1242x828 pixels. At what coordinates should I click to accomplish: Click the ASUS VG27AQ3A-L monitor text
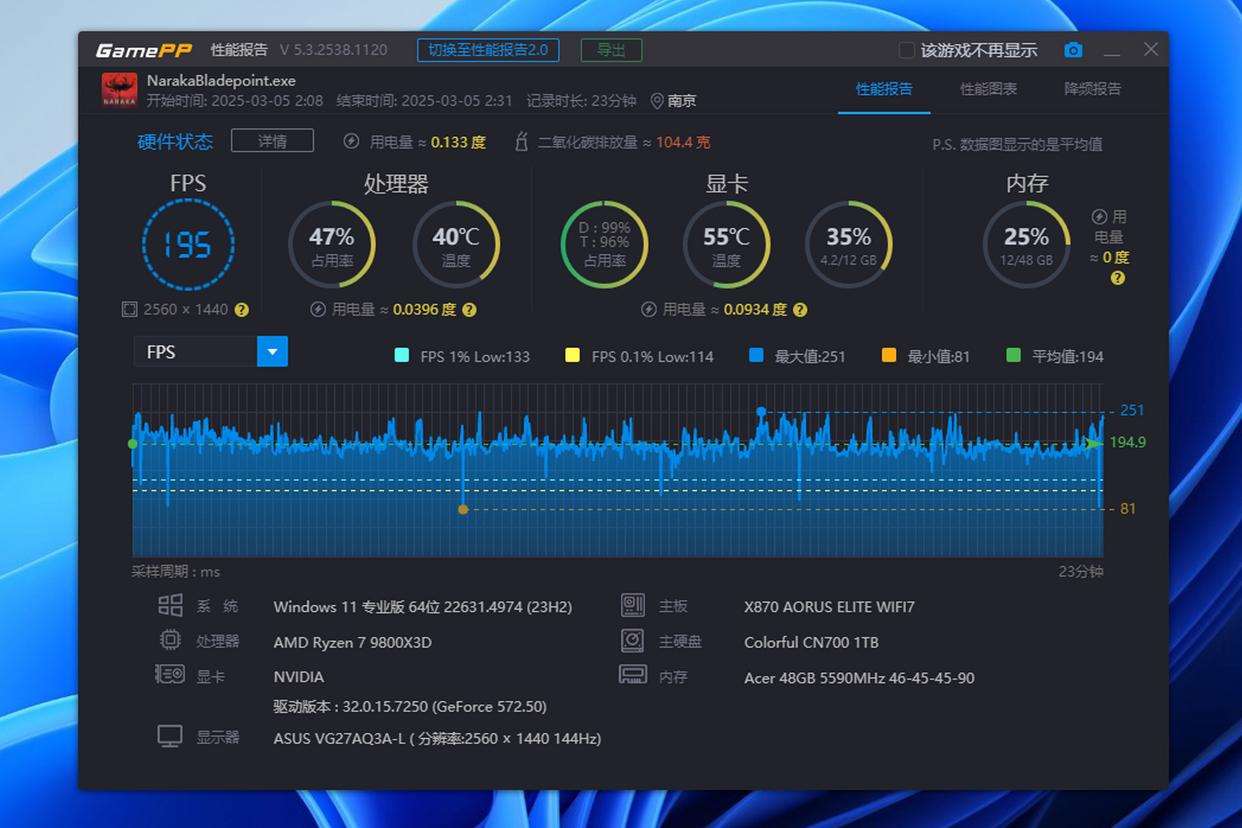pos(437,738)
